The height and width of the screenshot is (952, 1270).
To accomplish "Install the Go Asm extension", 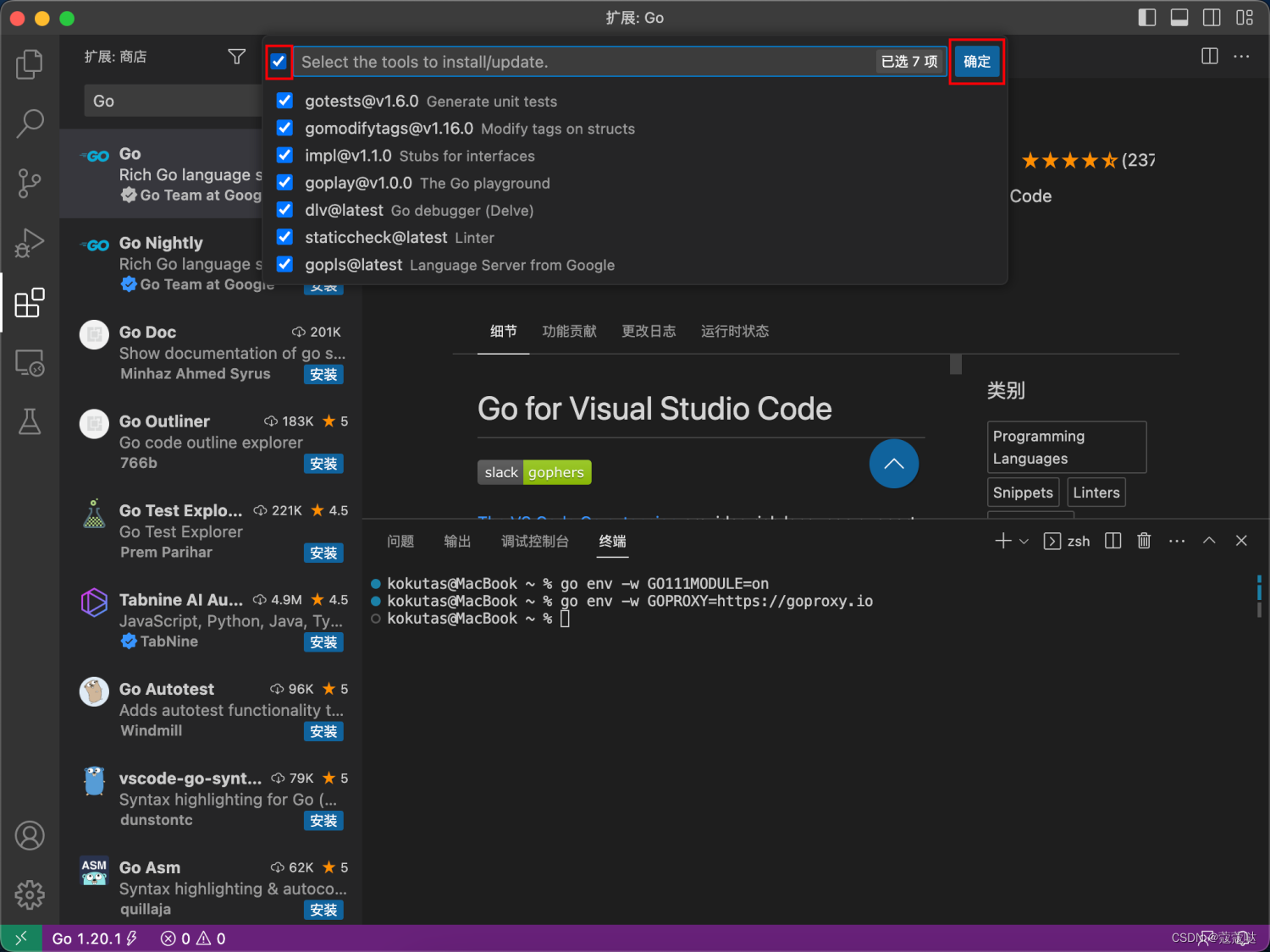I will tap(323, 910).
